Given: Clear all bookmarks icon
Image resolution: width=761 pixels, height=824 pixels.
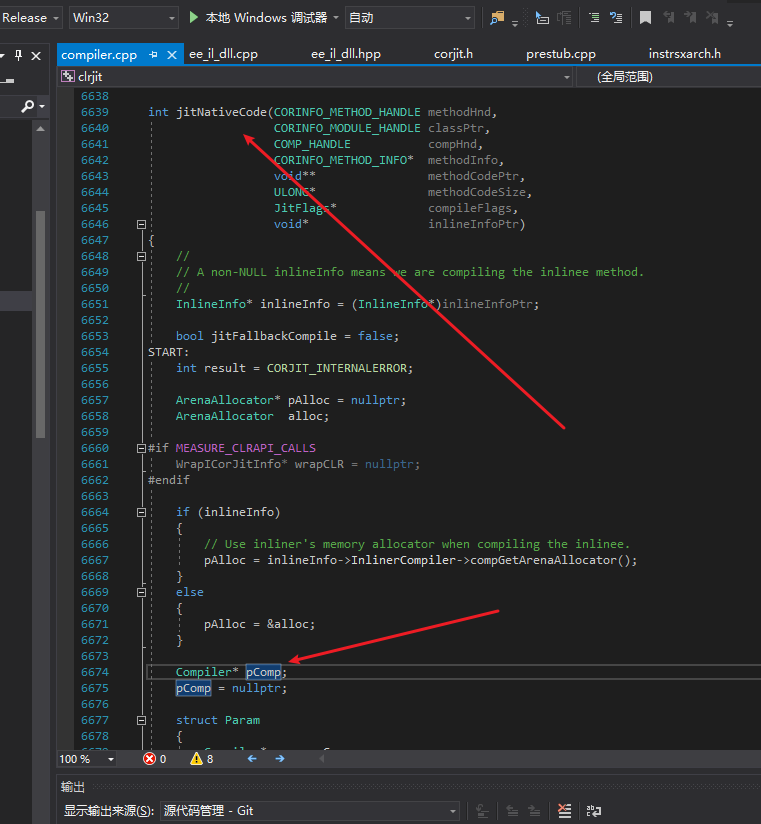Looking at the screenshot, I should coord(712,18).
